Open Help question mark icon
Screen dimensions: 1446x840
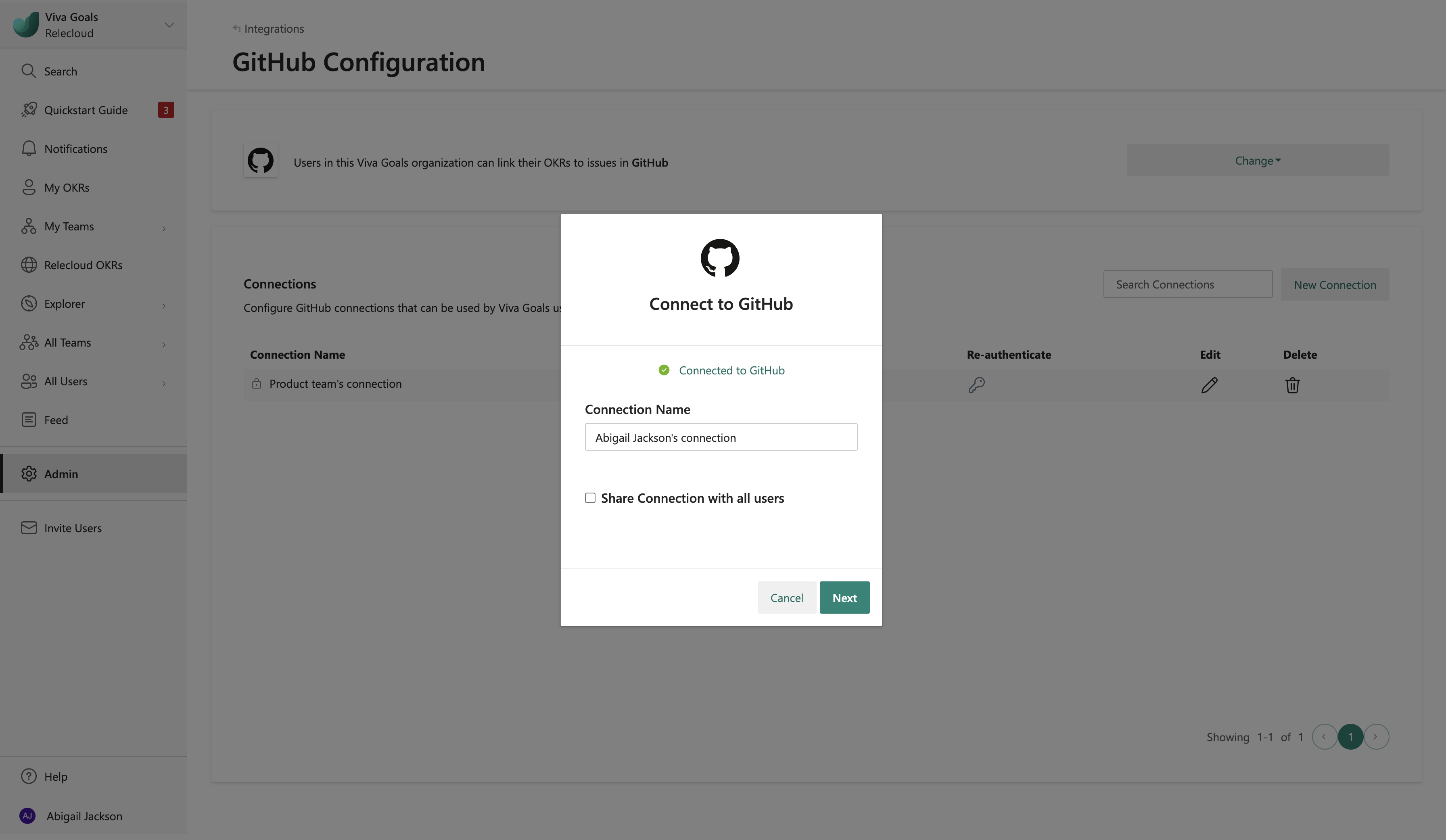tap(29, 776)
